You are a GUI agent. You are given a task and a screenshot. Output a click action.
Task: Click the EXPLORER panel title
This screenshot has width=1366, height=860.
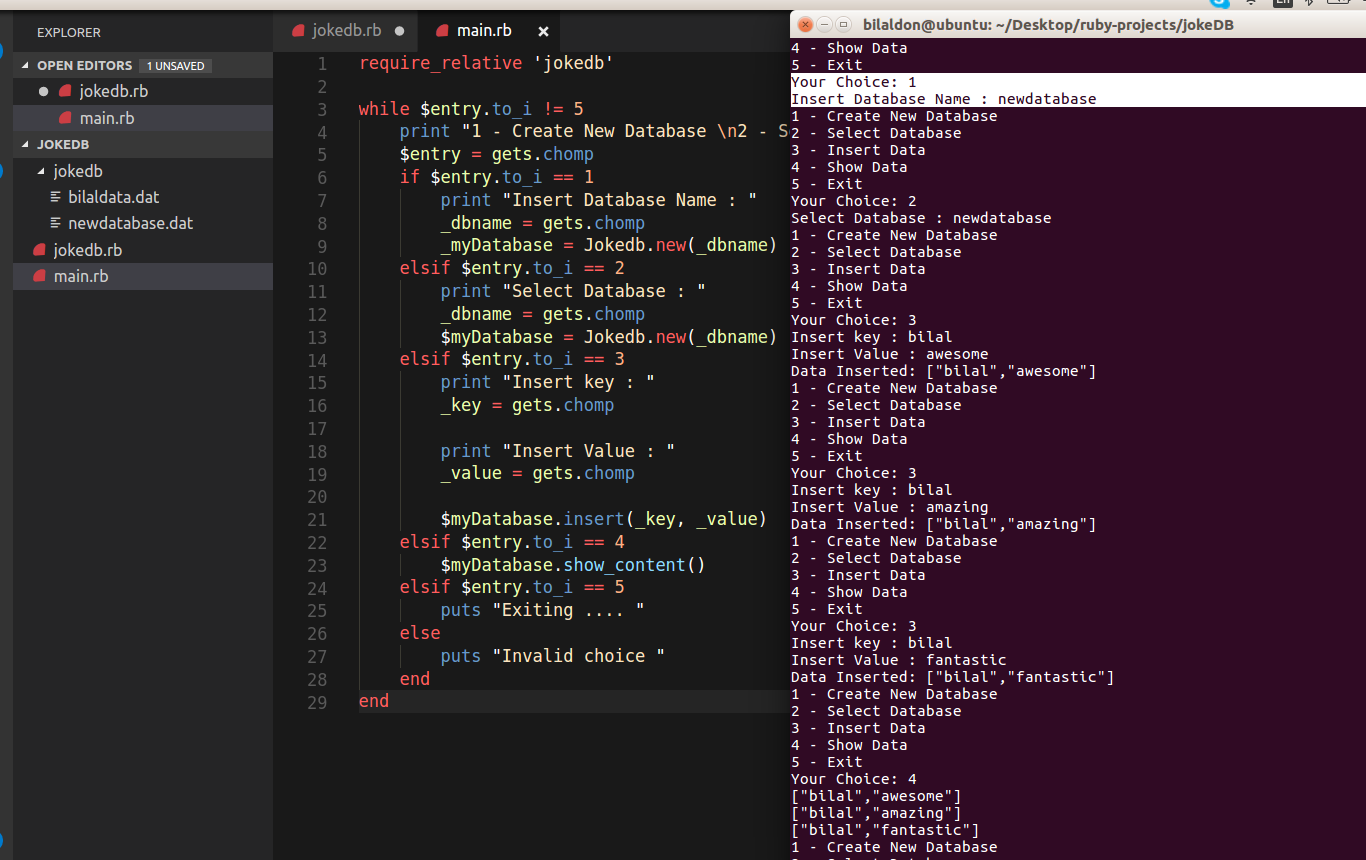point(69,32)
